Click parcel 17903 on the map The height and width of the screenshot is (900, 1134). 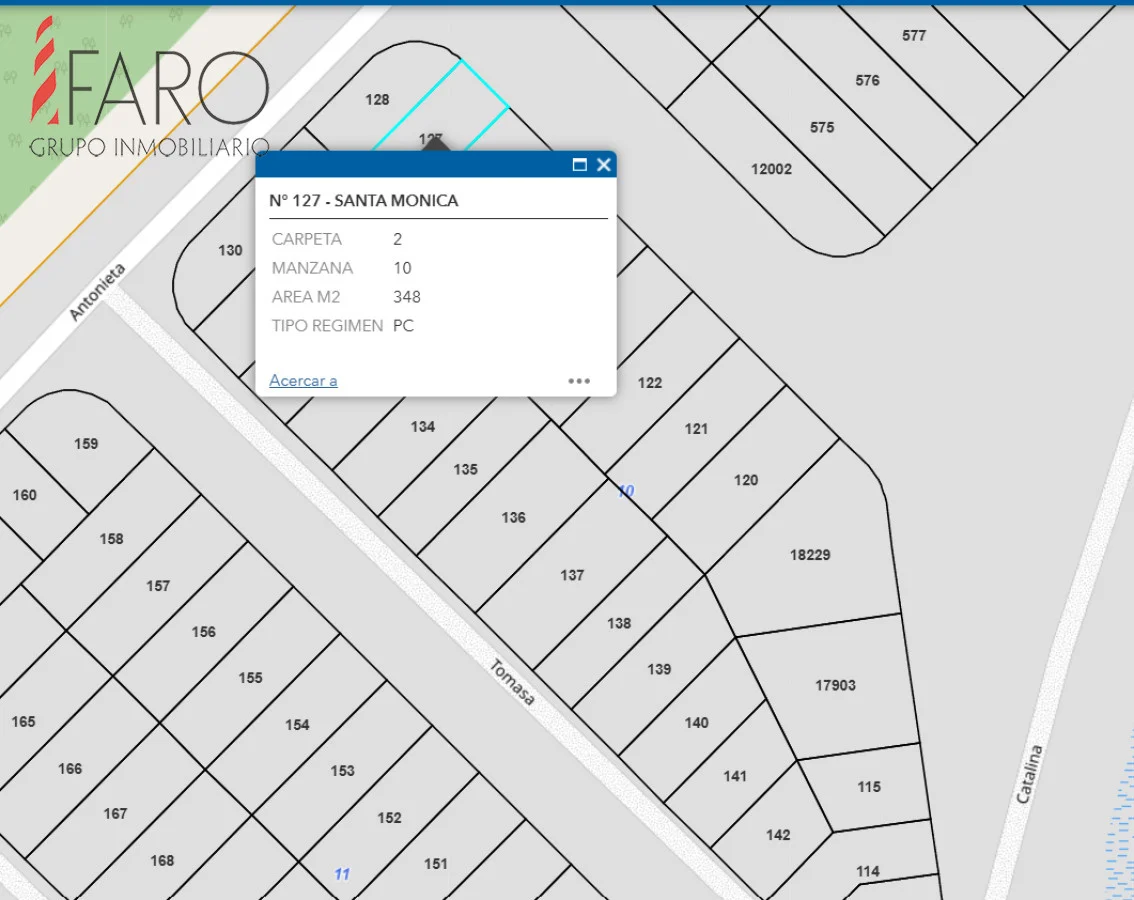click(x=834, y=686)
